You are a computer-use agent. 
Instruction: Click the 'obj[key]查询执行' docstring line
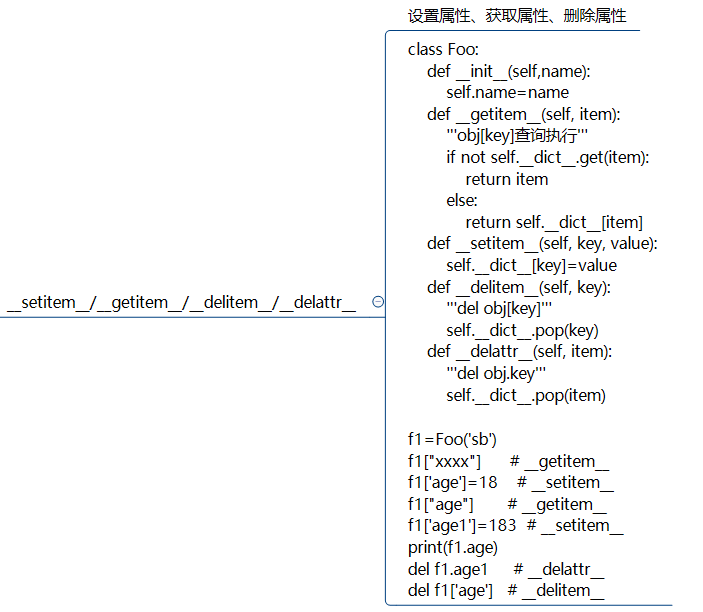tap(516, 135)
